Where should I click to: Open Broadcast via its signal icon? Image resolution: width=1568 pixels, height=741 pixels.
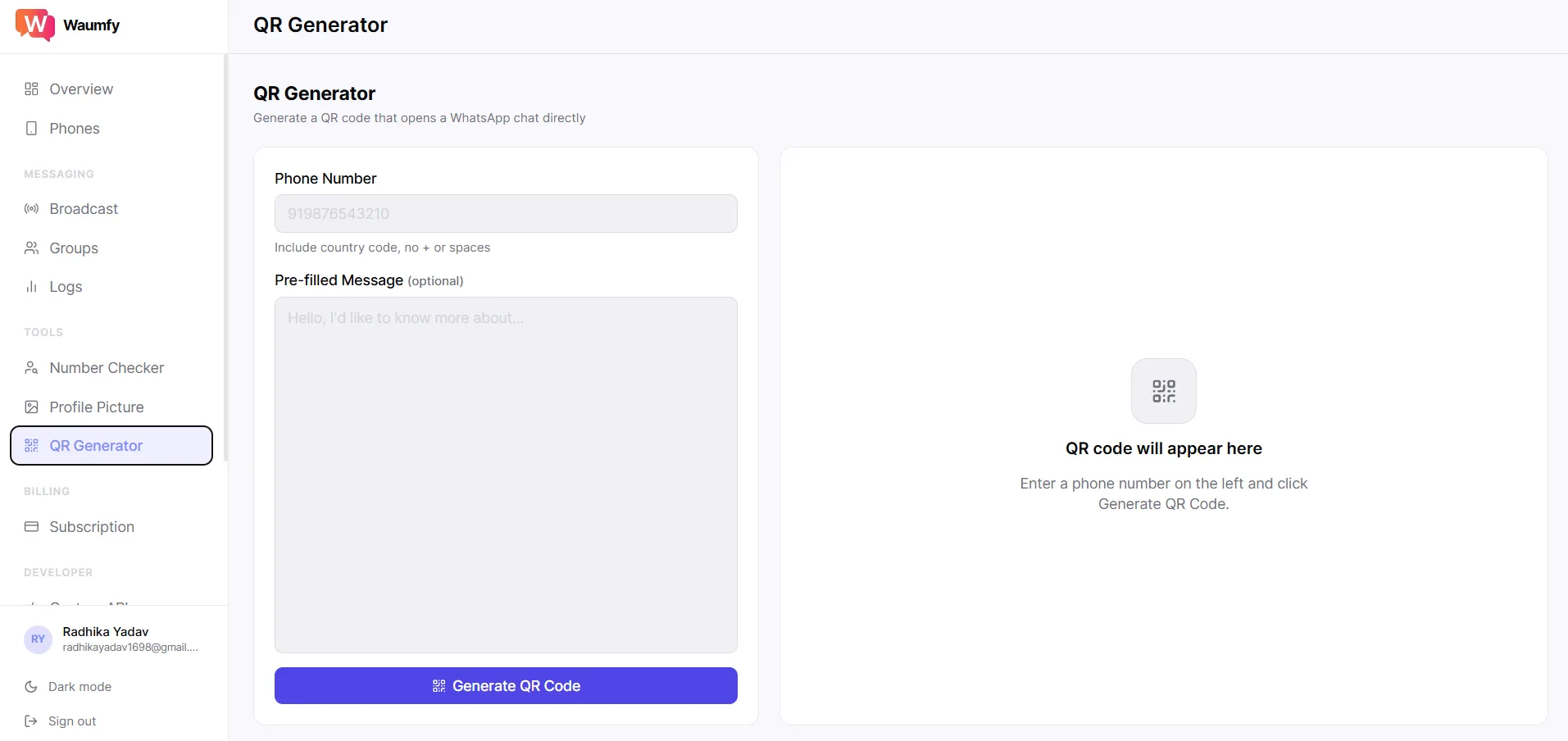31,209
